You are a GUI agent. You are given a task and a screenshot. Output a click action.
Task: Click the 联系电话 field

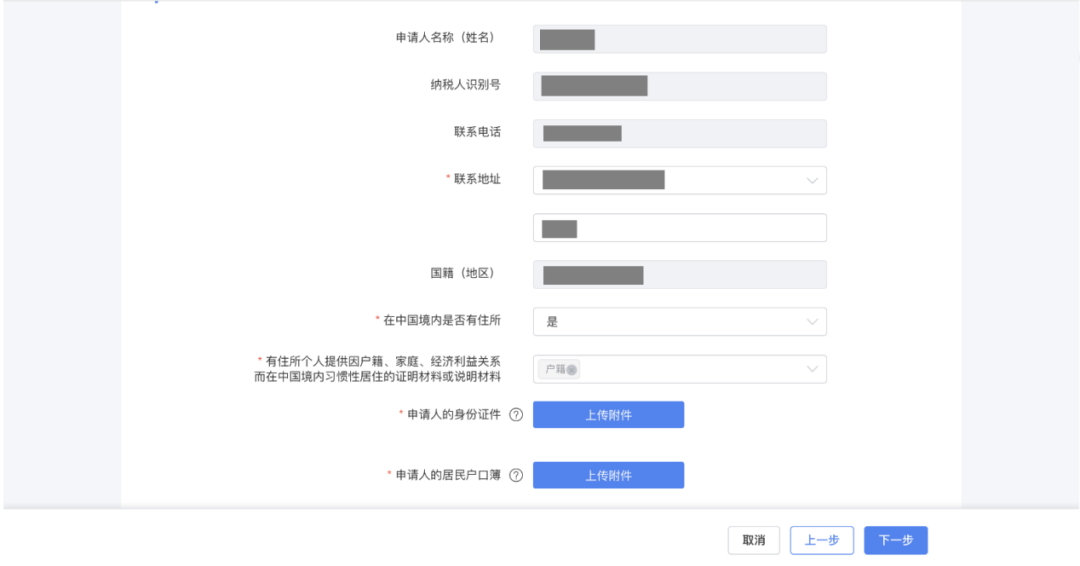click(680, 133)
